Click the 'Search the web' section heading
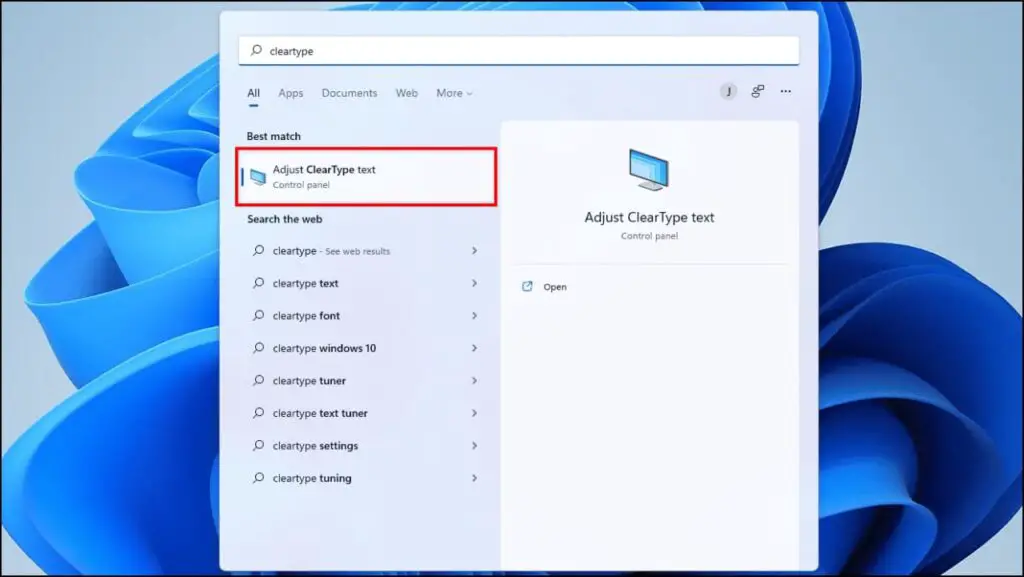The image size is (1024, 577). pyautogui.click(x=285, y=219)
